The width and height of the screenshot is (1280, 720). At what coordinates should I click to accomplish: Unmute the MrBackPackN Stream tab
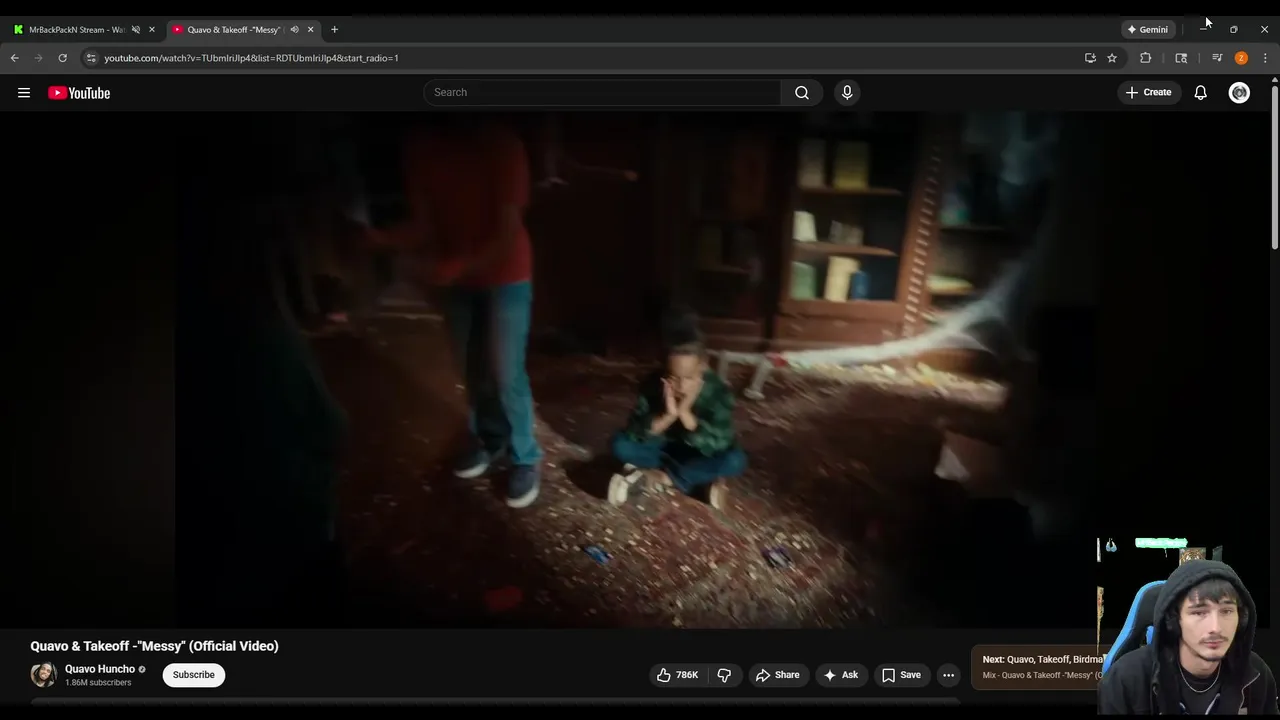click(136, 30)
